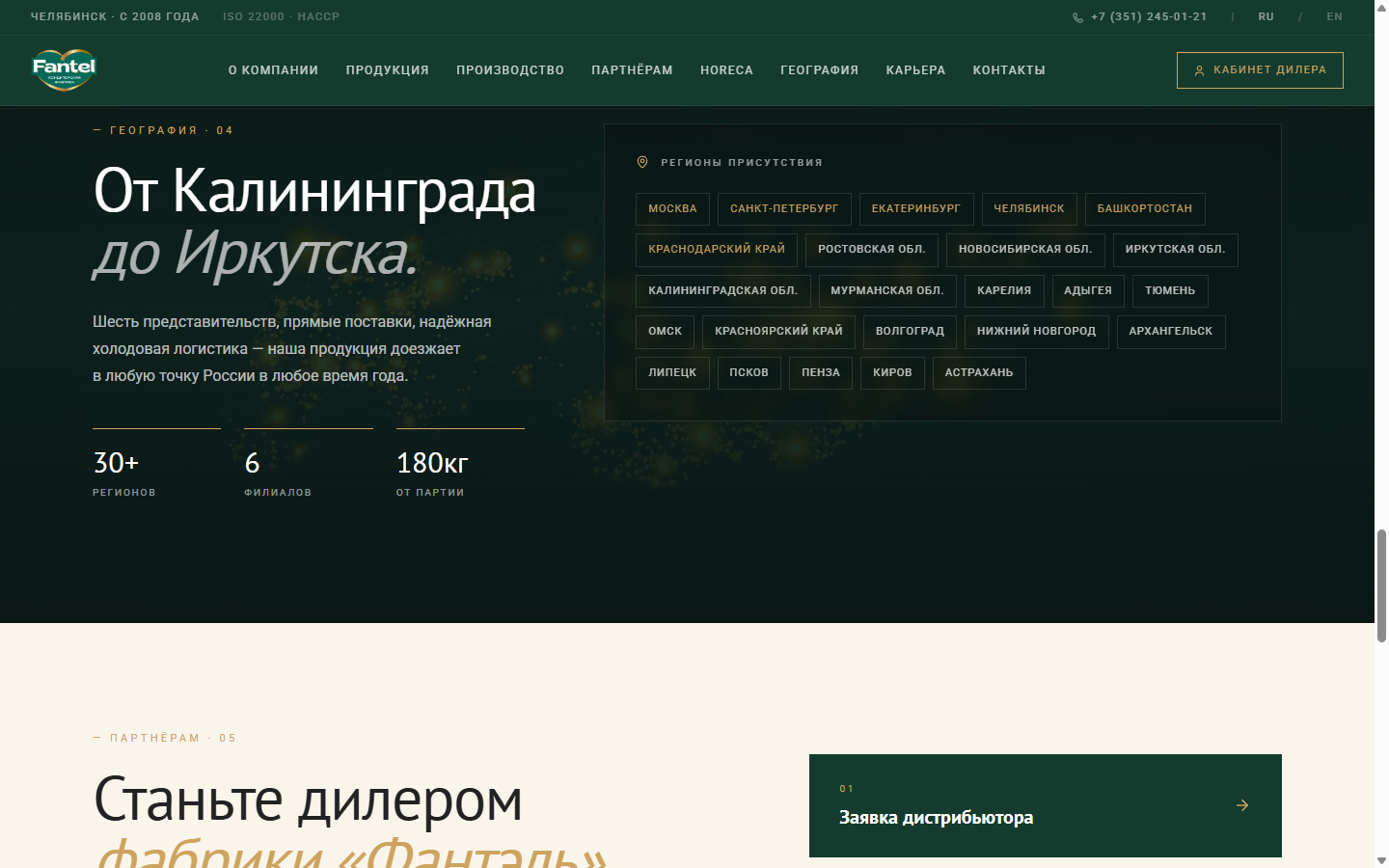Viewport: 1389px width, 868px height.
Task: Open Партнёрам in navigation
Action: (x=632, y=70)
